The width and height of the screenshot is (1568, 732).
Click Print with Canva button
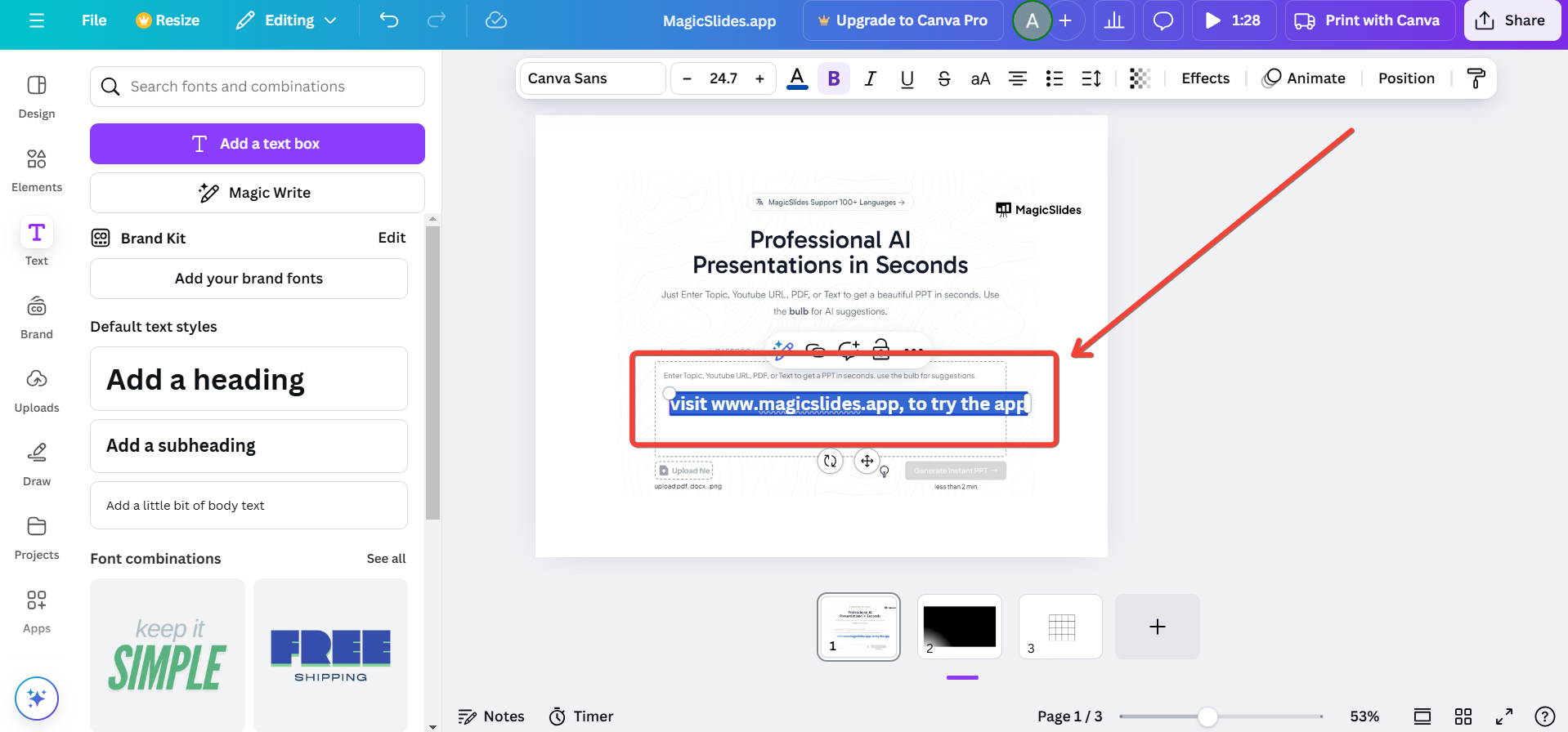click(x=1370, y=20)
